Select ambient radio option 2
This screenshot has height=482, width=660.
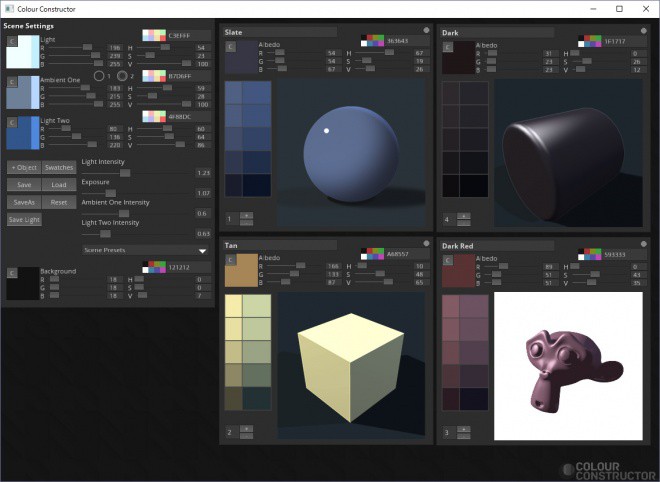coord(122,76)
